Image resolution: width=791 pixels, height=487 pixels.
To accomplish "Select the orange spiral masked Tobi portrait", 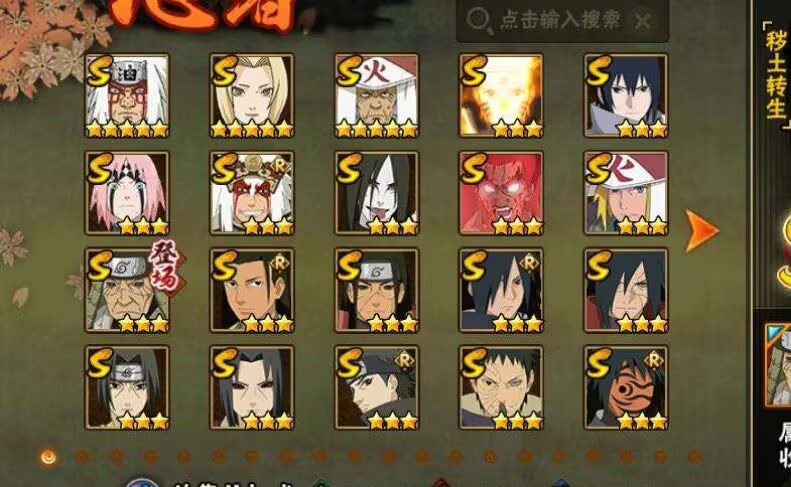I will 626,388.
